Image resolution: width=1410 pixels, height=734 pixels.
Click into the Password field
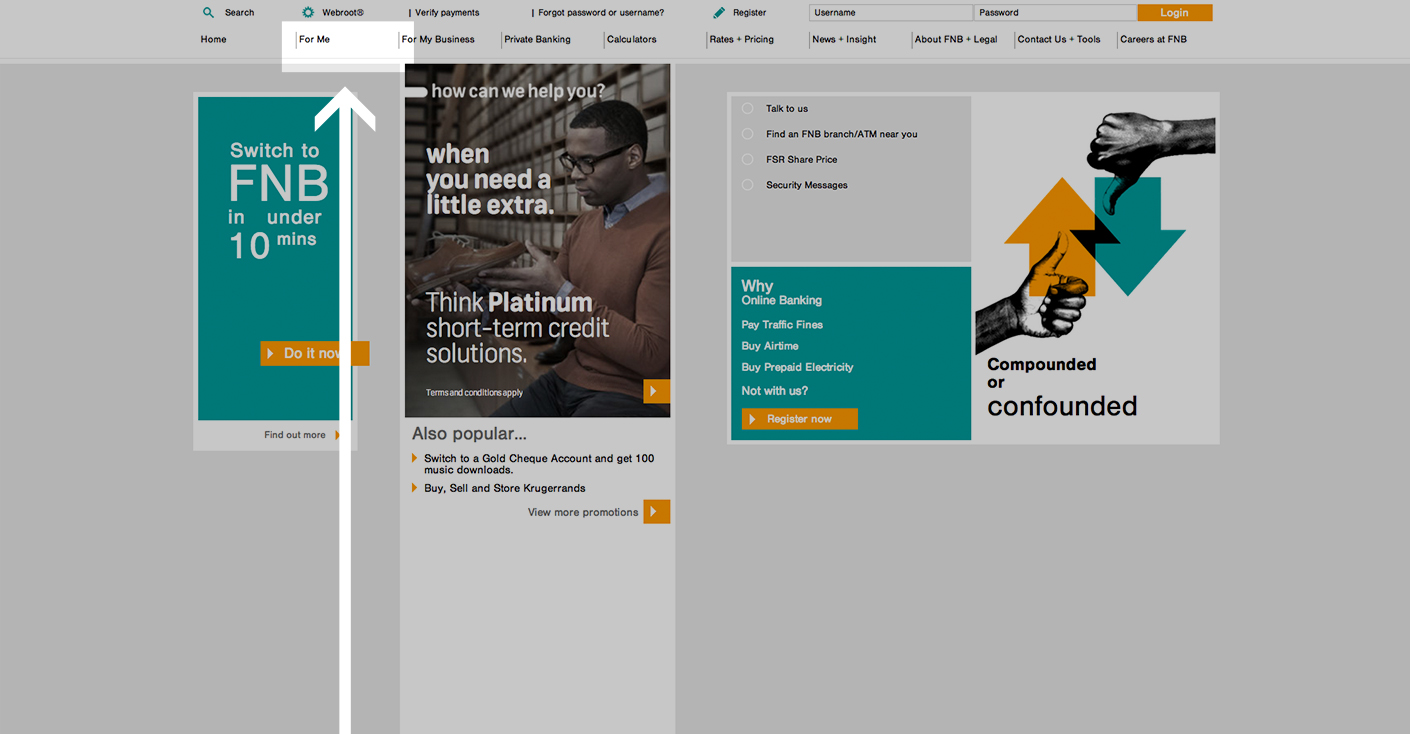click(x=1055, y=13)
